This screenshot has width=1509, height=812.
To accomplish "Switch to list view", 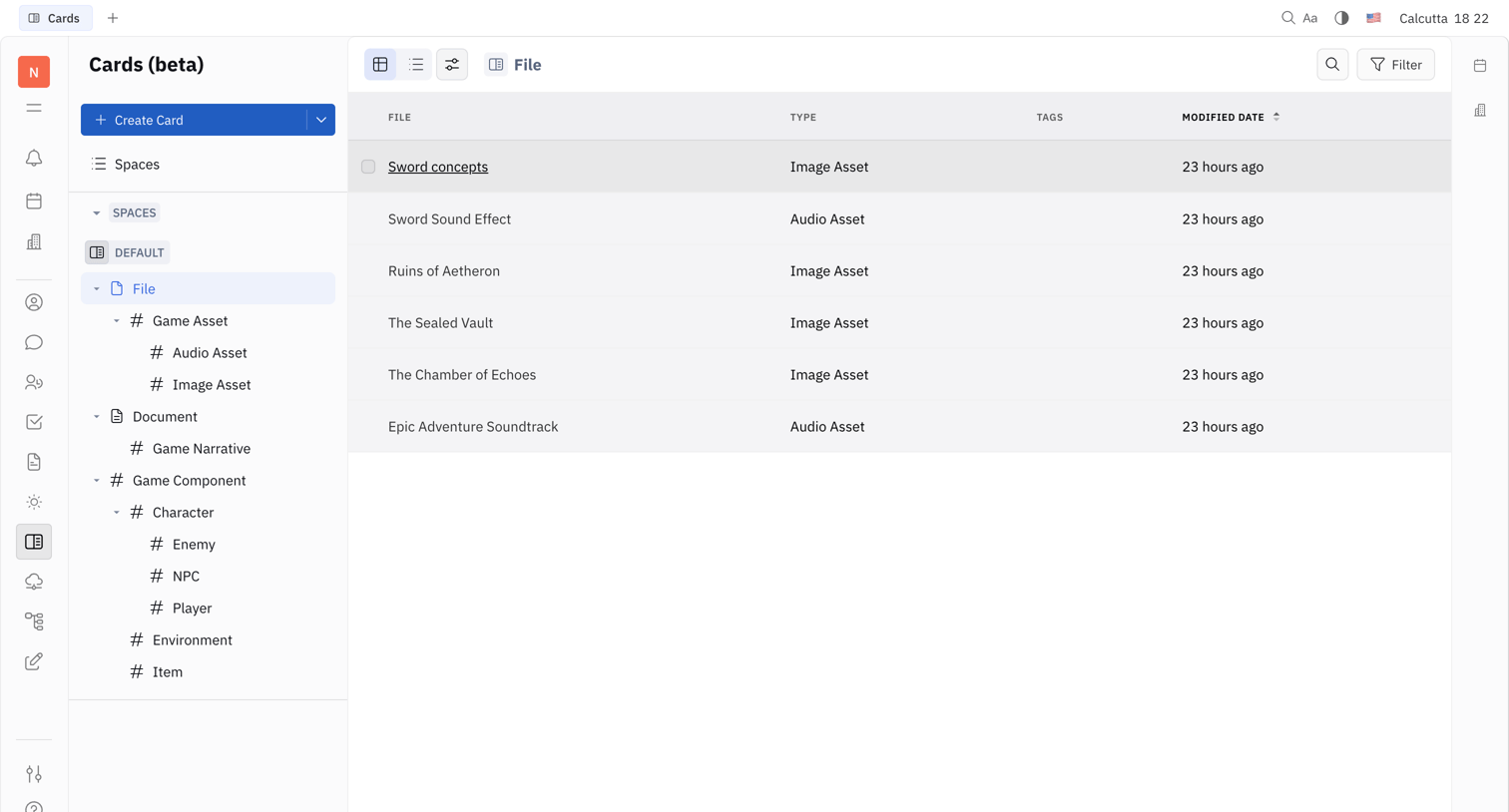I will pyautogui.click(x=416, y=65).
